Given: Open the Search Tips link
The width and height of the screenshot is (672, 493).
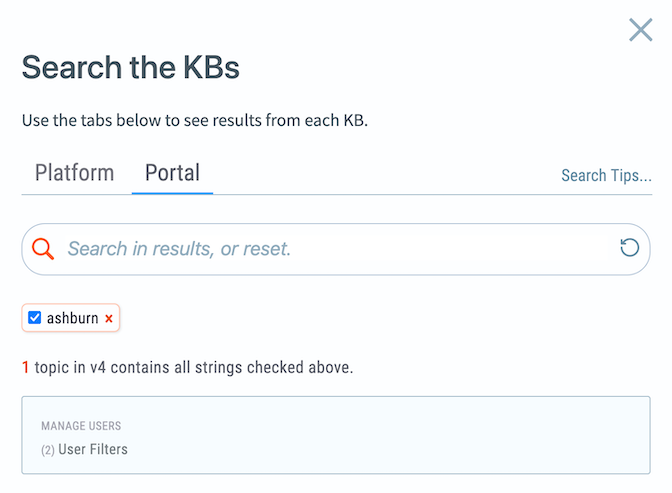Looking at the screenshot, I should 606,175.
